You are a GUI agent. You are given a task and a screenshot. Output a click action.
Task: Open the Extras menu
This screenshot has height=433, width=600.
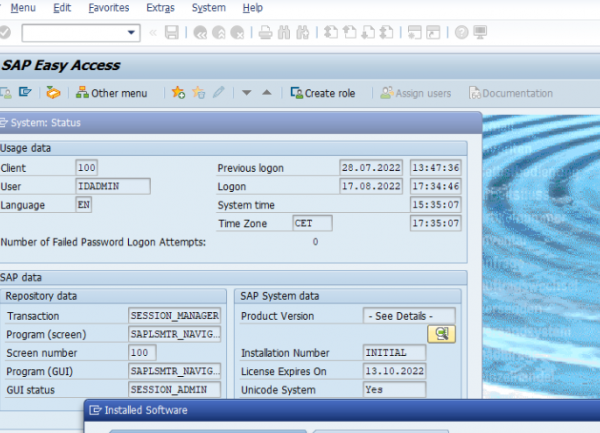pyautogui.click(x=159, y=7)
